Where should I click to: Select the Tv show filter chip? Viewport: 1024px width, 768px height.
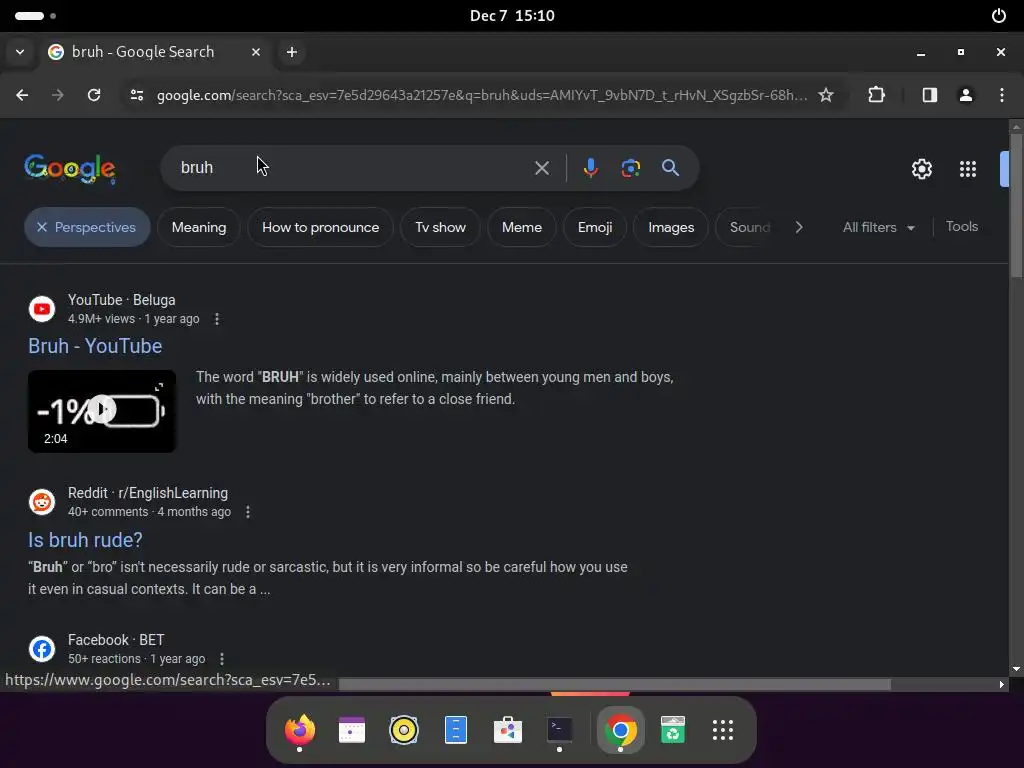pyautogui.click(x=440, y=227)
